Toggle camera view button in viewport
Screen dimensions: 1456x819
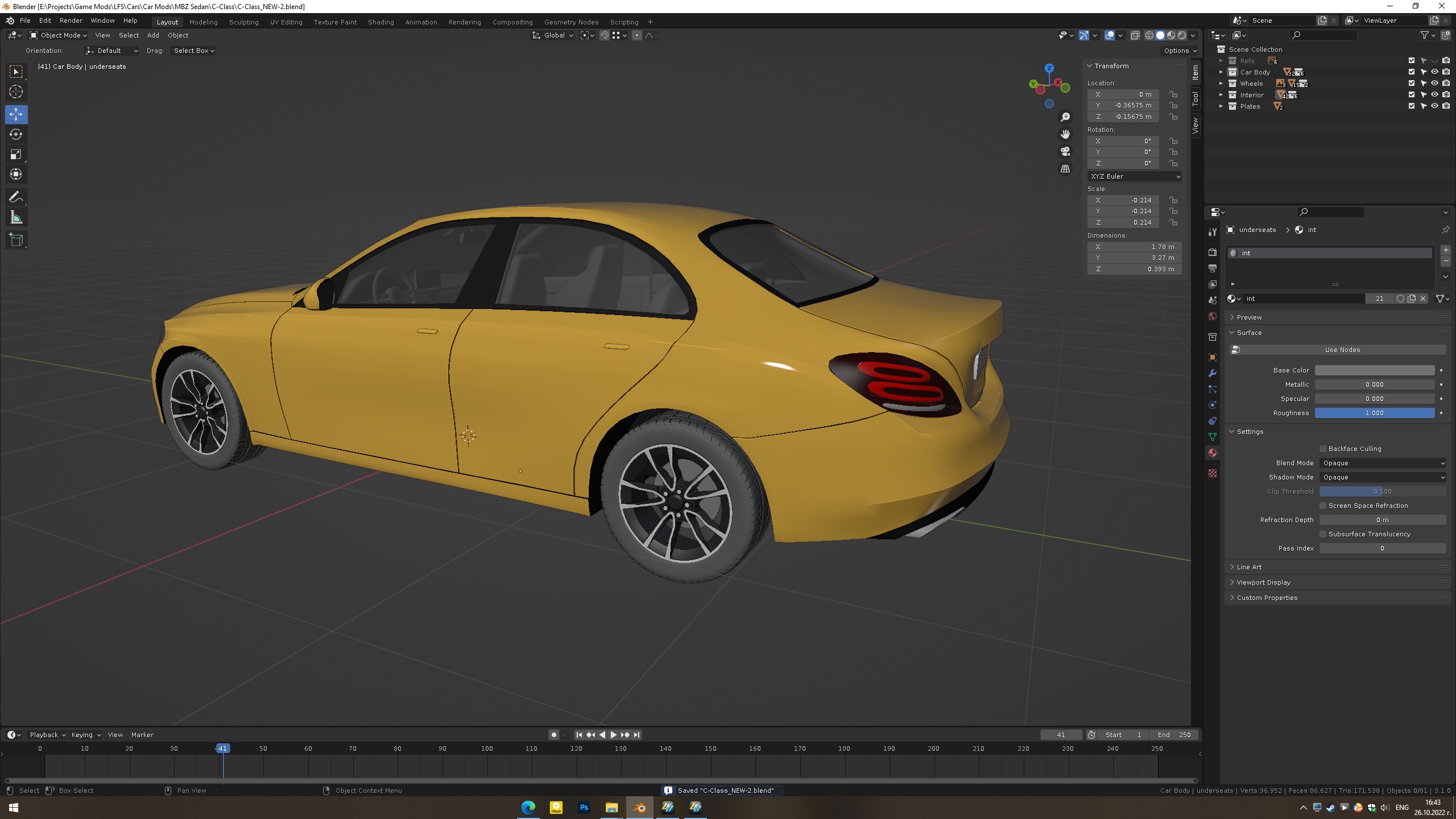click(1065, 151)
